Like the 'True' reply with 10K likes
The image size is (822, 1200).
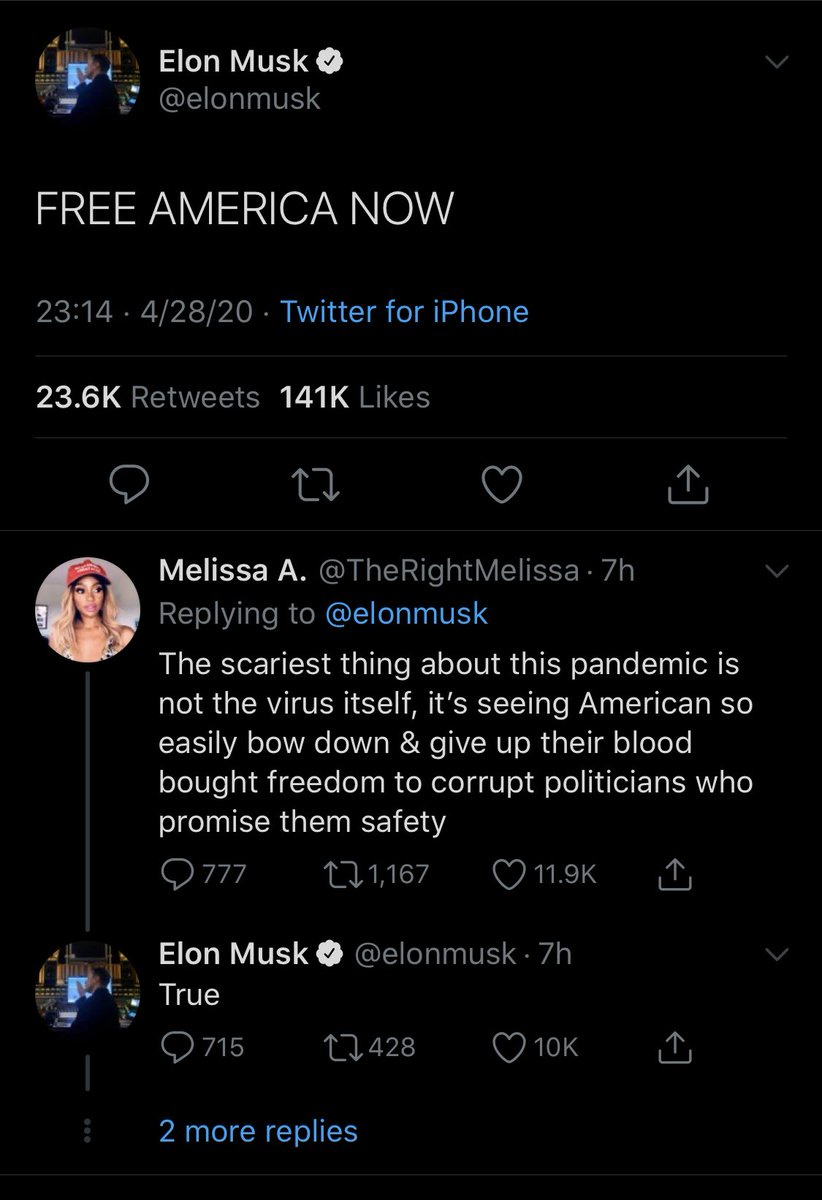[510, 1047]
